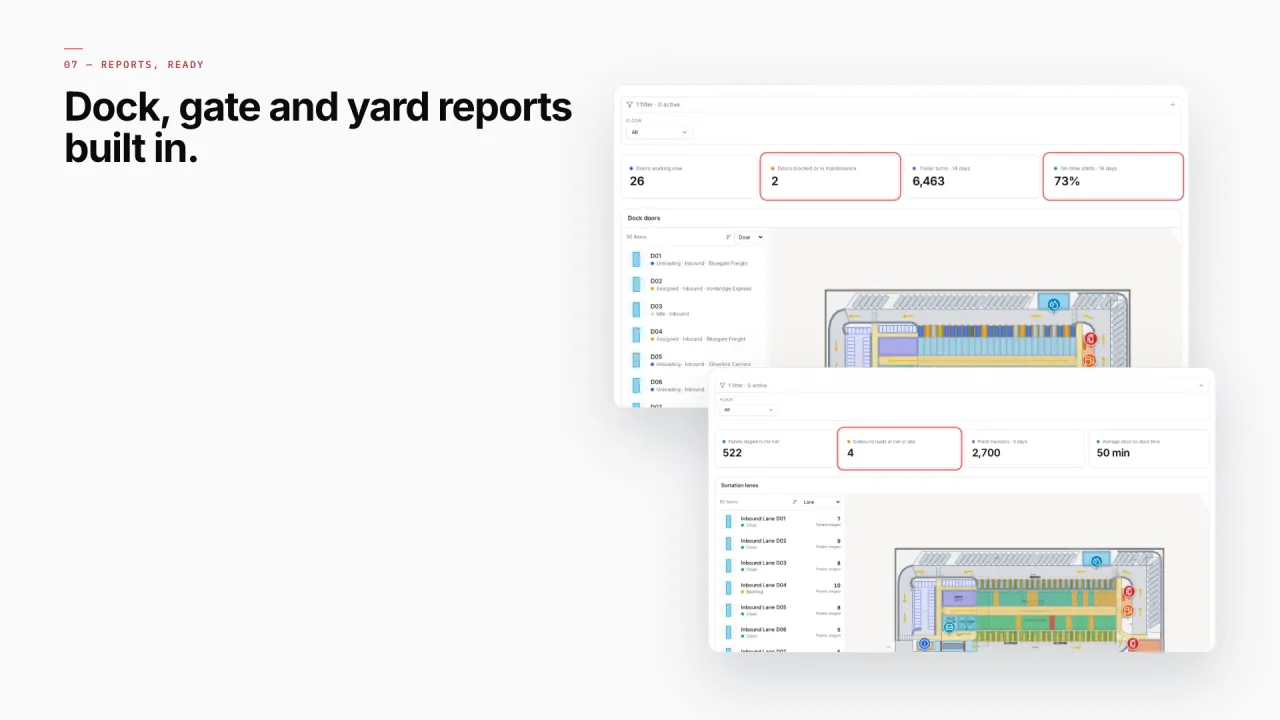Screen dimensions: 1280x720
Task: Select the Doors working now card showing 26
Action: coord(689,177)
